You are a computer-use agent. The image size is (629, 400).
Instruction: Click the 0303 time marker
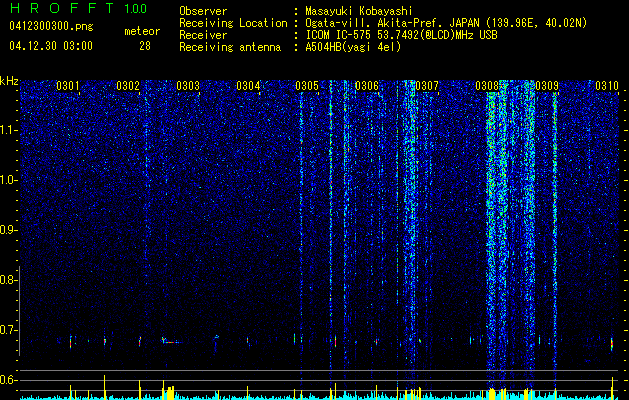[x=188, y=85]
